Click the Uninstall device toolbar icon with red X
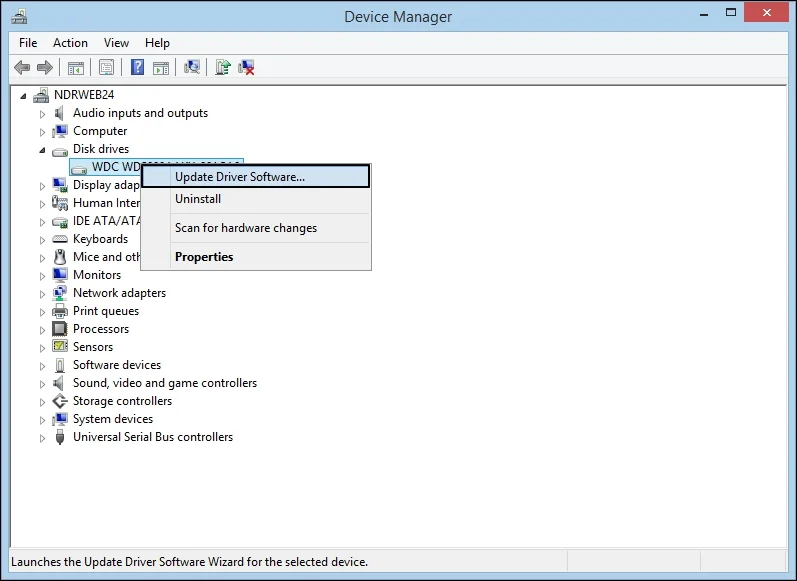Image resolution: width=797 pixels, height=581 pixels. tap(247, 67)
